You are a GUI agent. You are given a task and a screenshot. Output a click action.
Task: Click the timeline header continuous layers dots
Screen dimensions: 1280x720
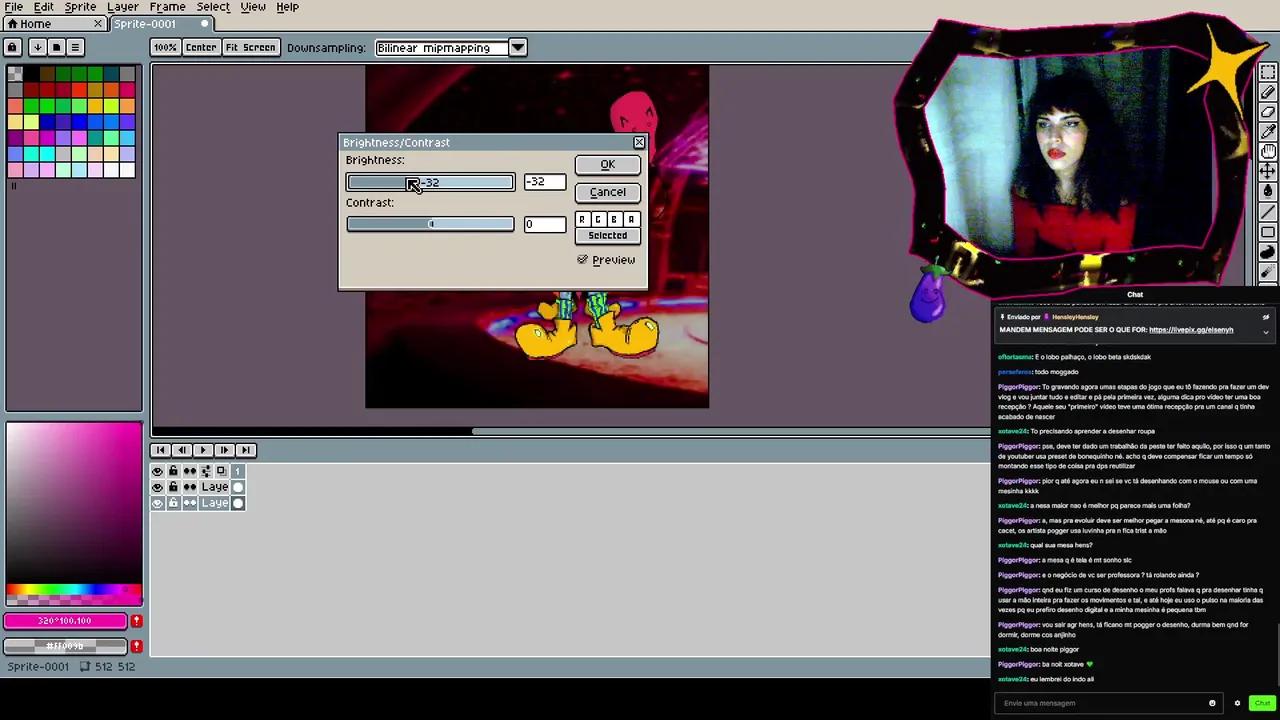tap(189, 471)
